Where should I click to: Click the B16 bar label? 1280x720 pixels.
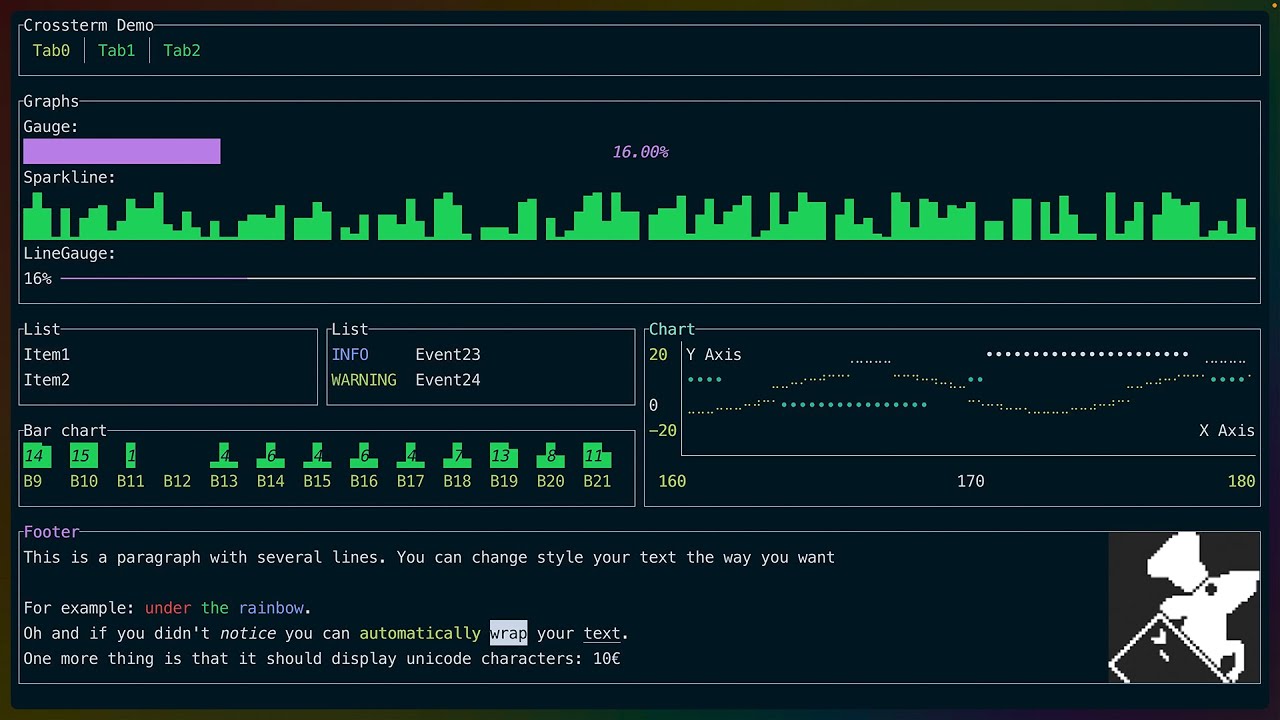click(x=364, y=481)
